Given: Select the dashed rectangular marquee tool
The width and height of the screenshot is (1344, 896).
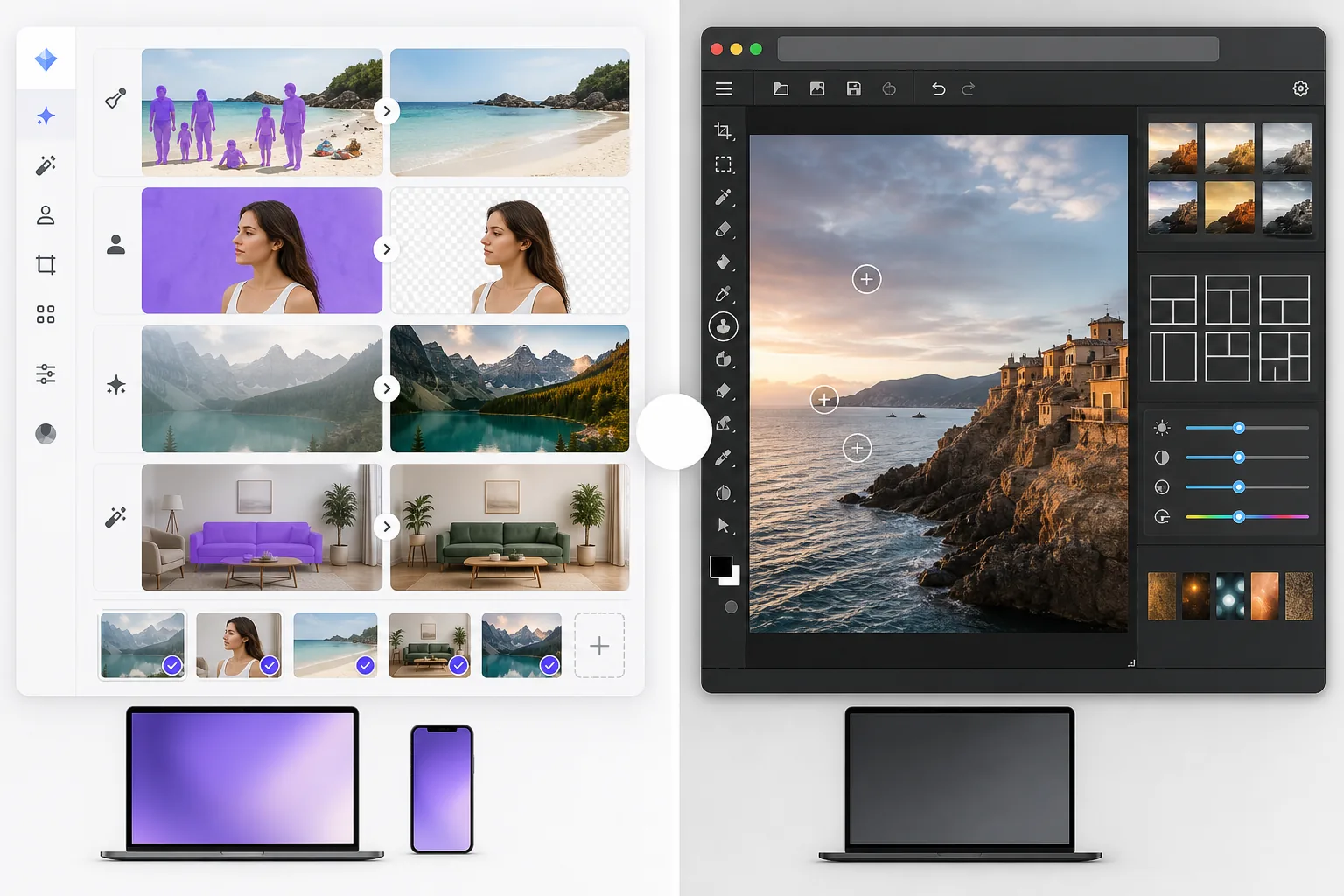Looking at the screenshot, I should 723,164.
